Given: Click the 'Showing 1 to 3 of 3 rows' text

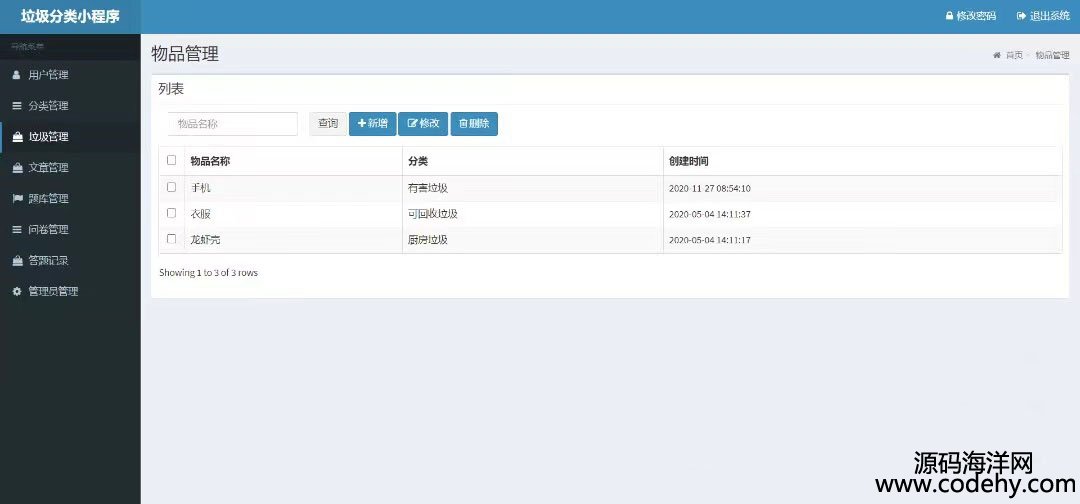Looking at the screenshot, I should [209, 273].
